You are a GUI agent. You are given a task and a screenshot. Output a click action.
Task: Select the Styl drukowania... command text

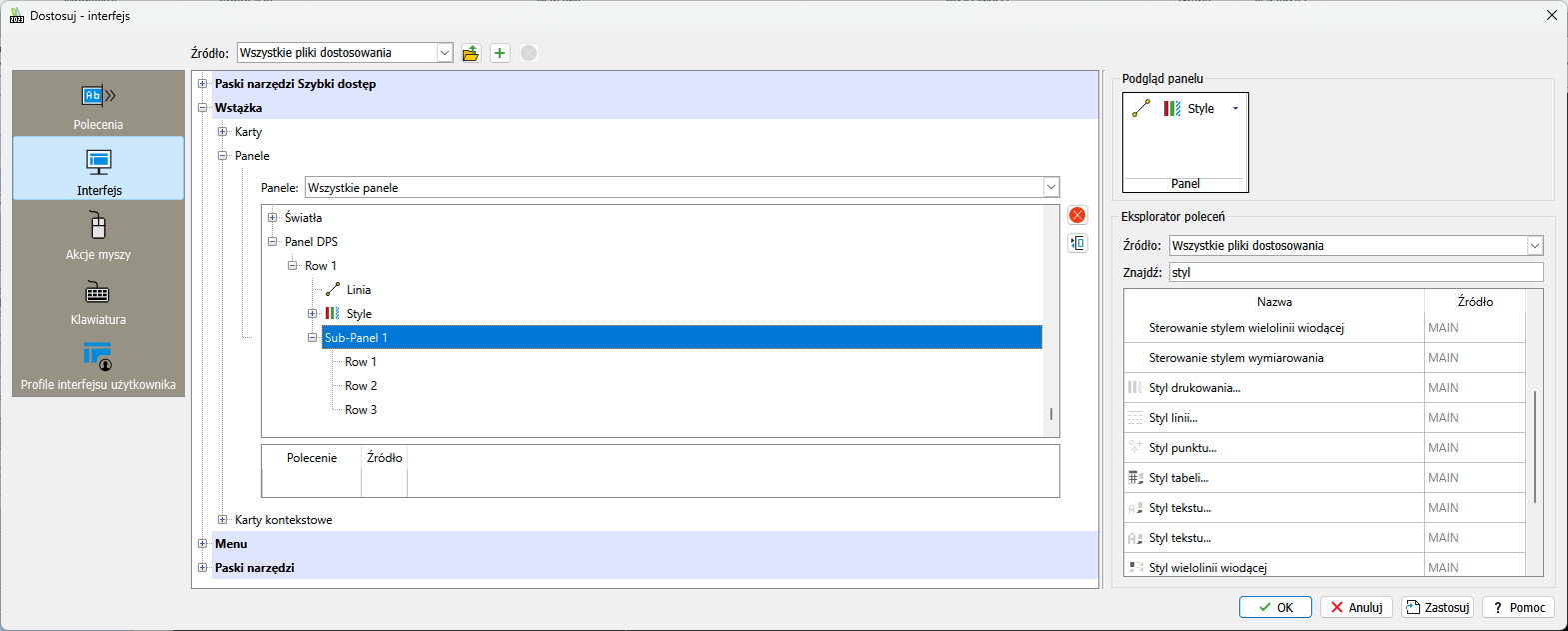click(1194, 388)
